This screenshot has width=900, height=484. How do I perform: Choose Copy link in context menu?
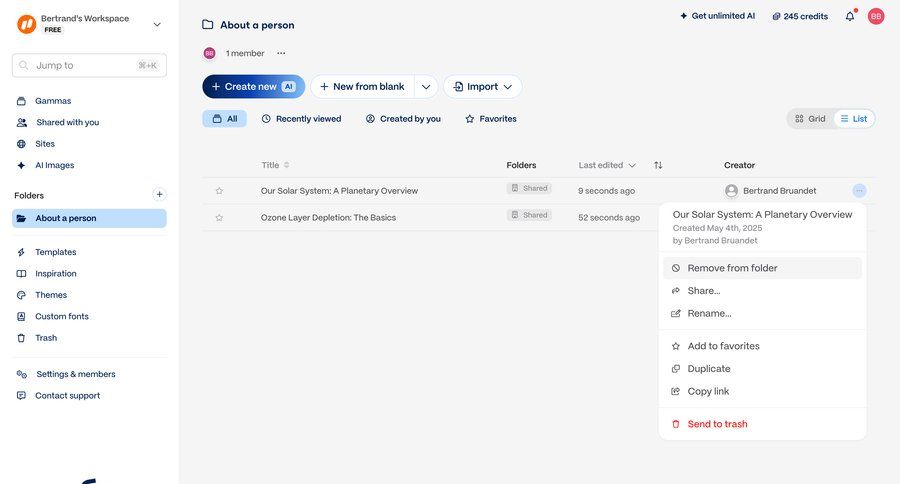point(762,392)
